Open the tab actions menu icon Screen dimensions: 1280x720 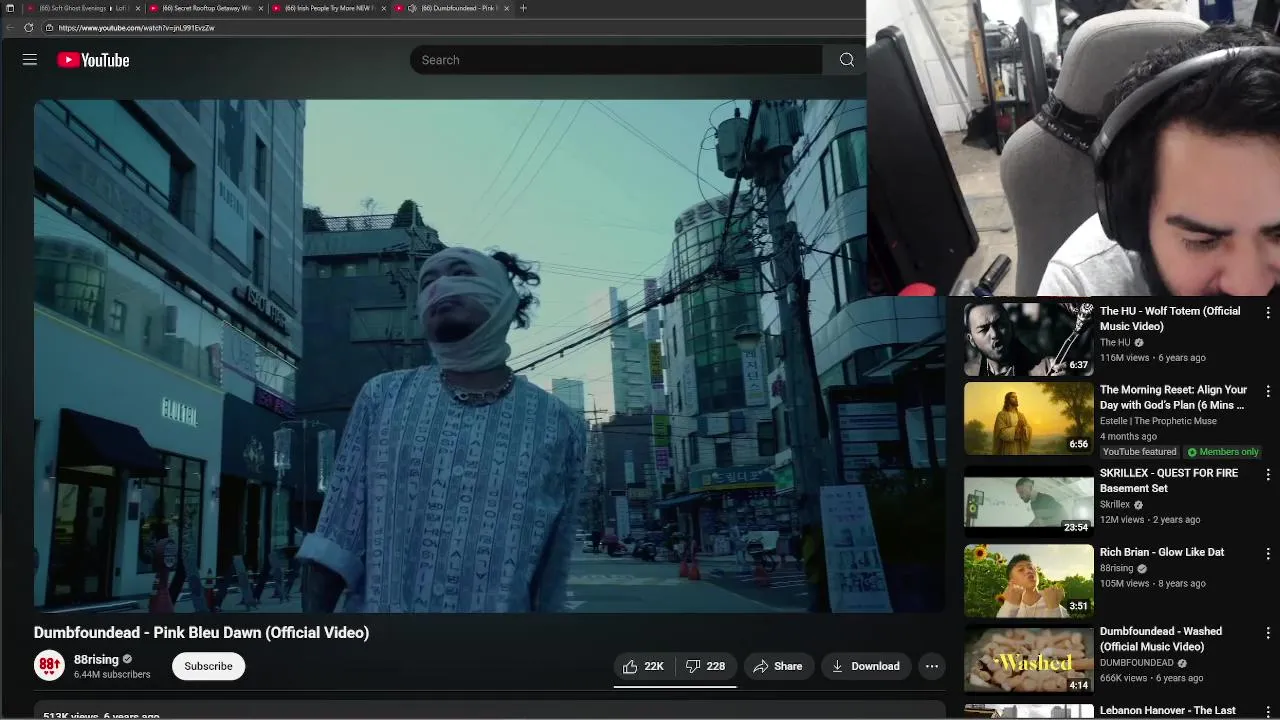pos(10,8)
